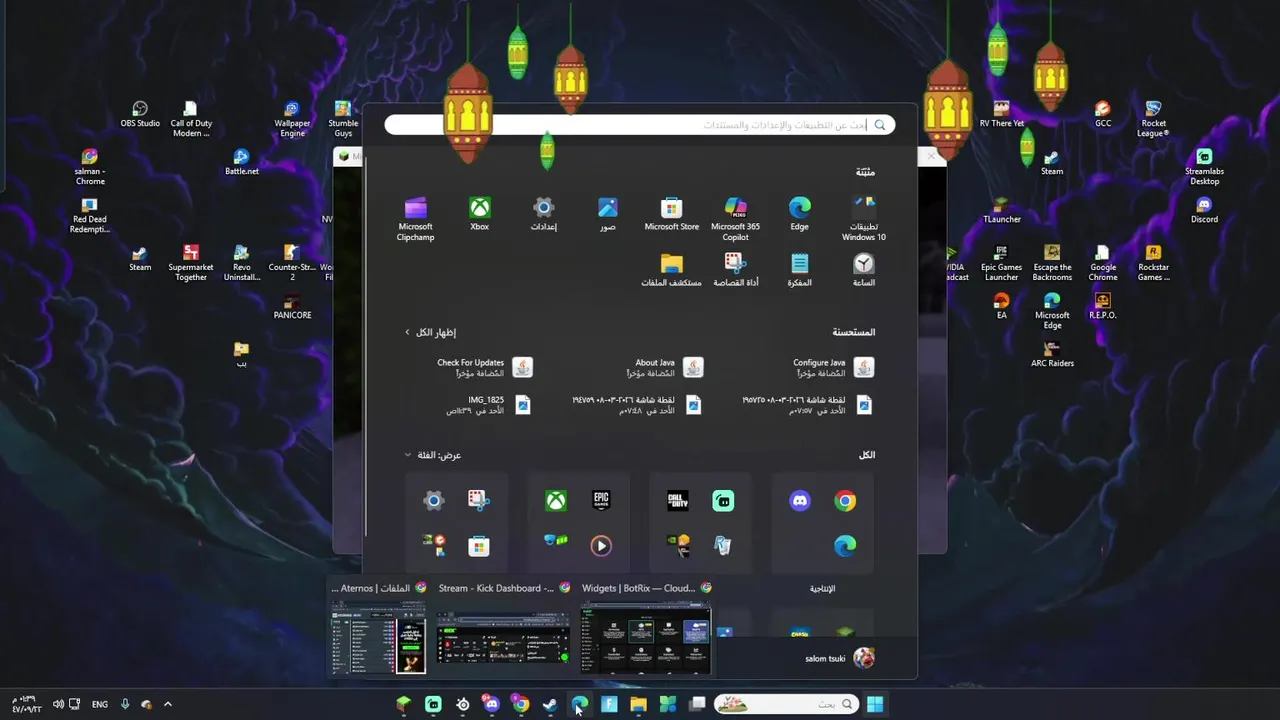Viewport: 1280px width, 720px height.
Task: Toggle microphone tray icon
Action: tap(125, 704)
